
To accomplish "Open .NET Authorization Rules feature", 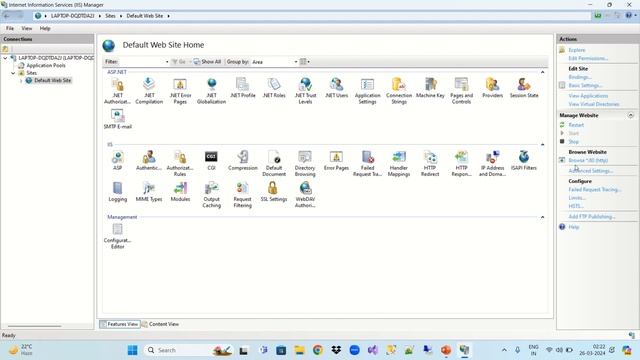I will coord(118,91).
